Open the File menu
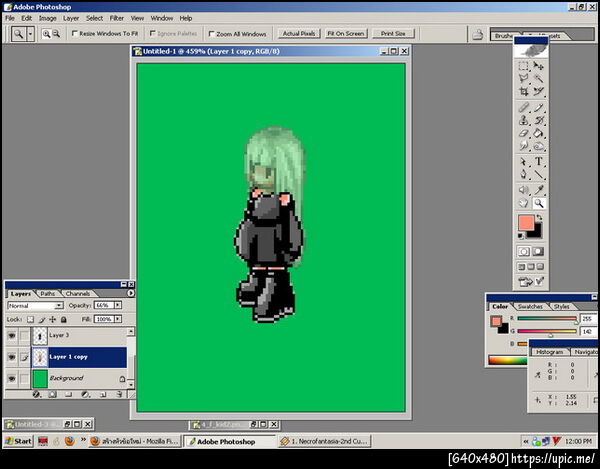600x469 pixels. click(x=10, y=18)
